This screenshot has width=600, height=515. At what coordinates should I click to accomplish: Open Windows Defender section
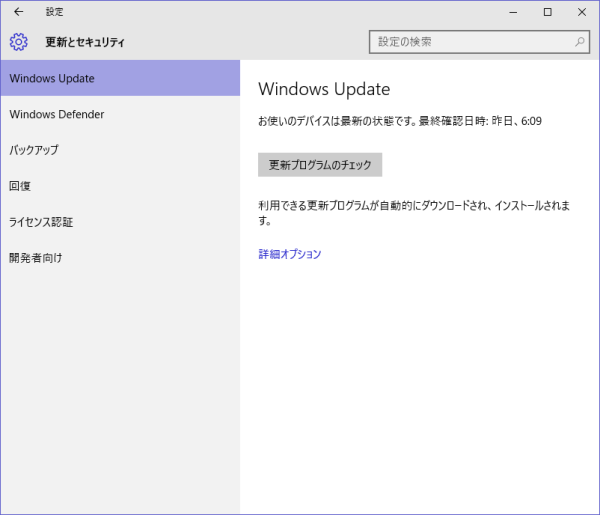point(120,114)
